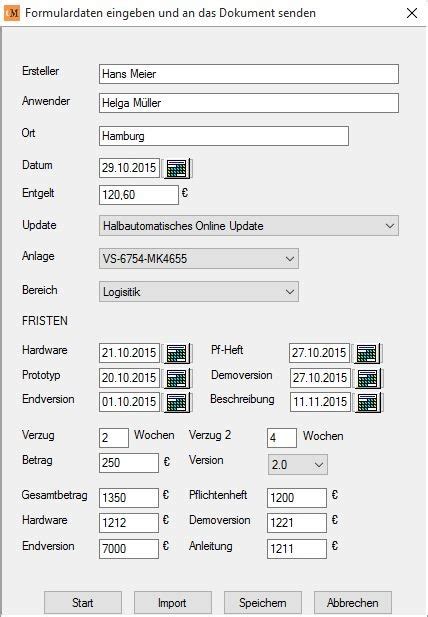Click the Pflichtenheft label
This screenshot has height=617, width=428.
tap(218, 495)
